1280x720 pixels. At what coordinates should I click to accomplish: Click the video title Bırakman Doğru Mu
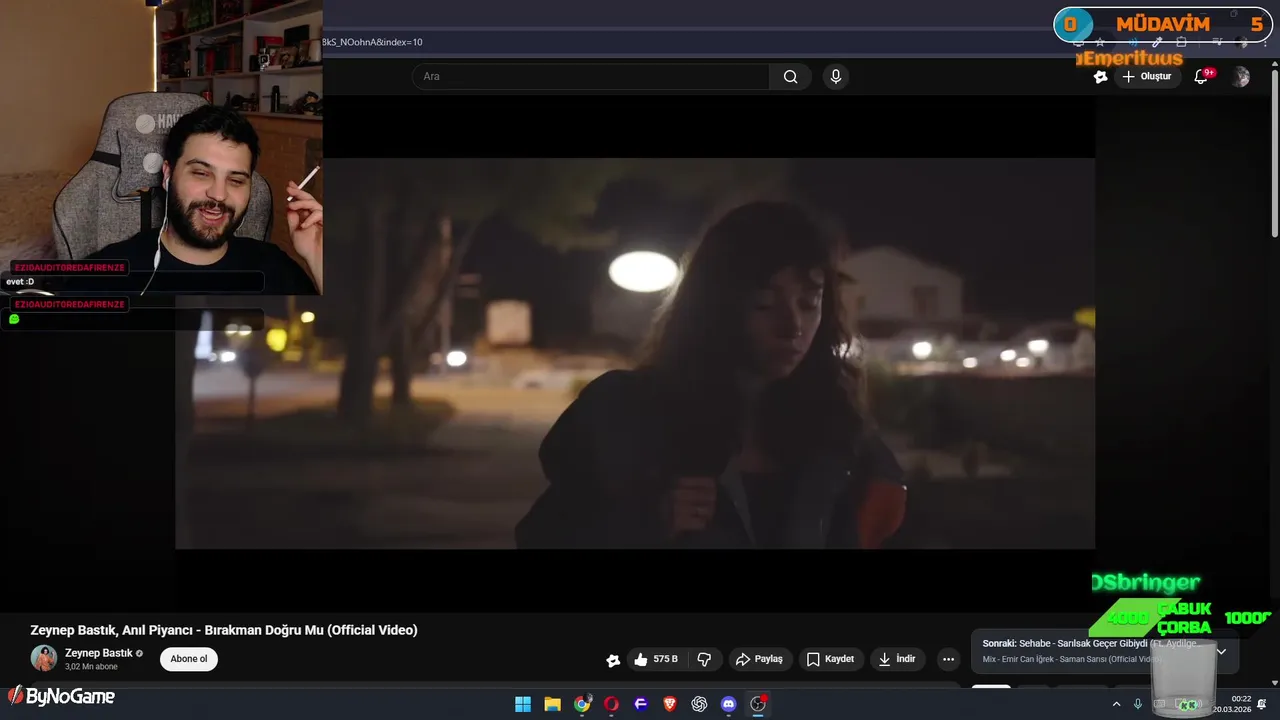[x=224, y=630]
